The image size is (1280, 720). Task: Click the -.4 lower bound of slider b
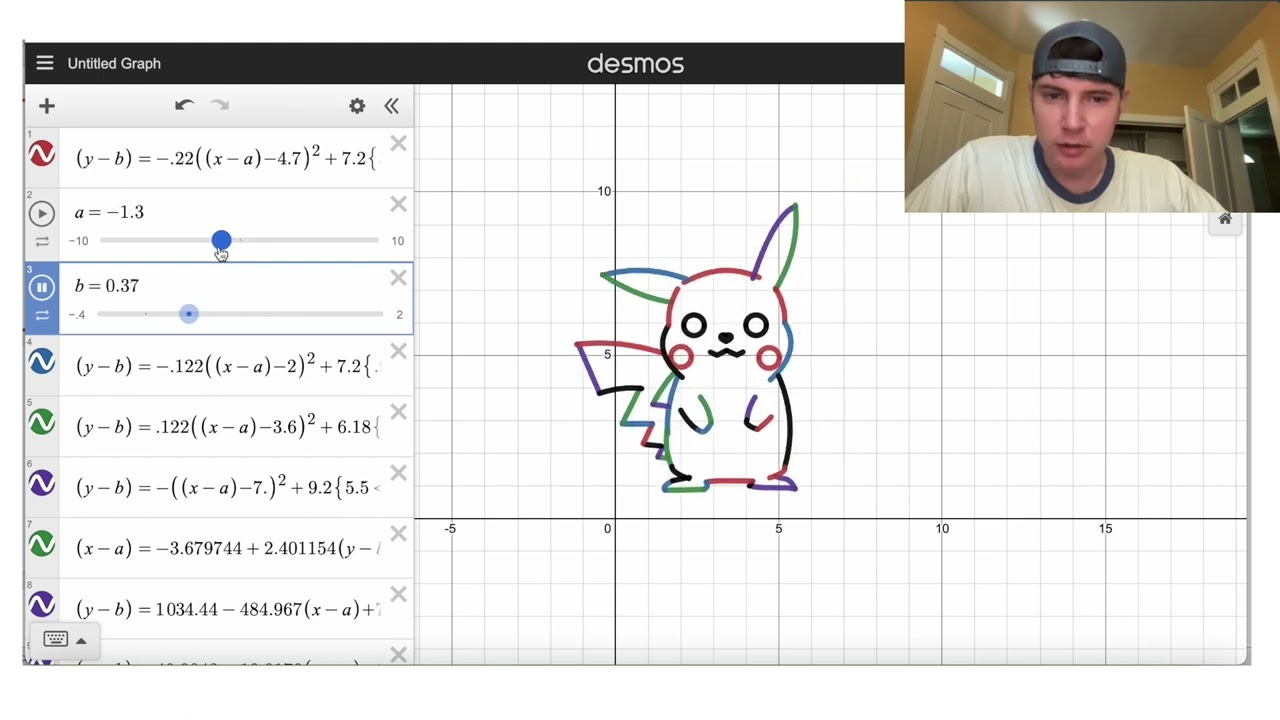click(x=77, y=315)
